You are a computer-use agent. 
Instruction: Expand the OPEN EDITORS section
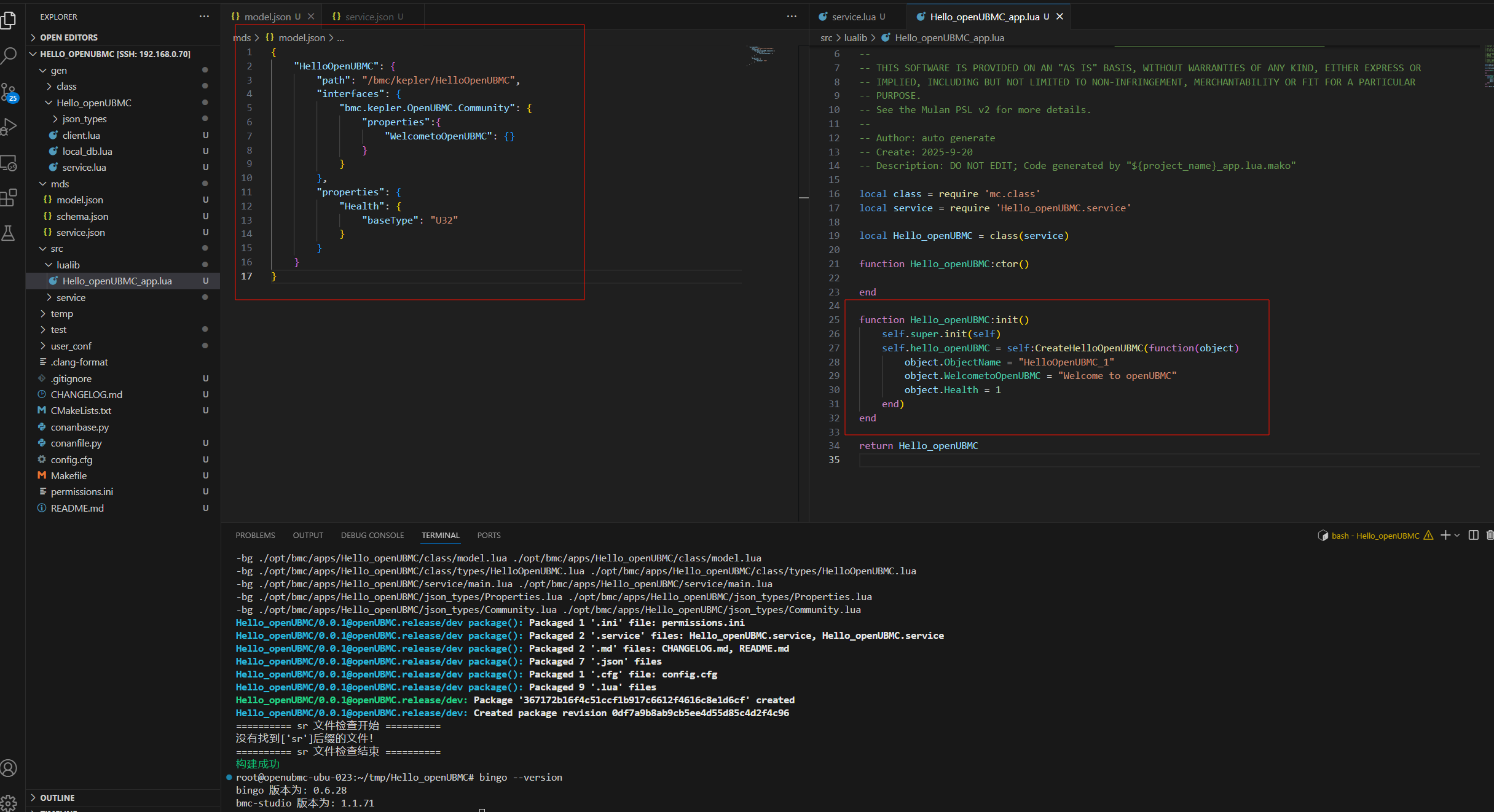(68, 37)
